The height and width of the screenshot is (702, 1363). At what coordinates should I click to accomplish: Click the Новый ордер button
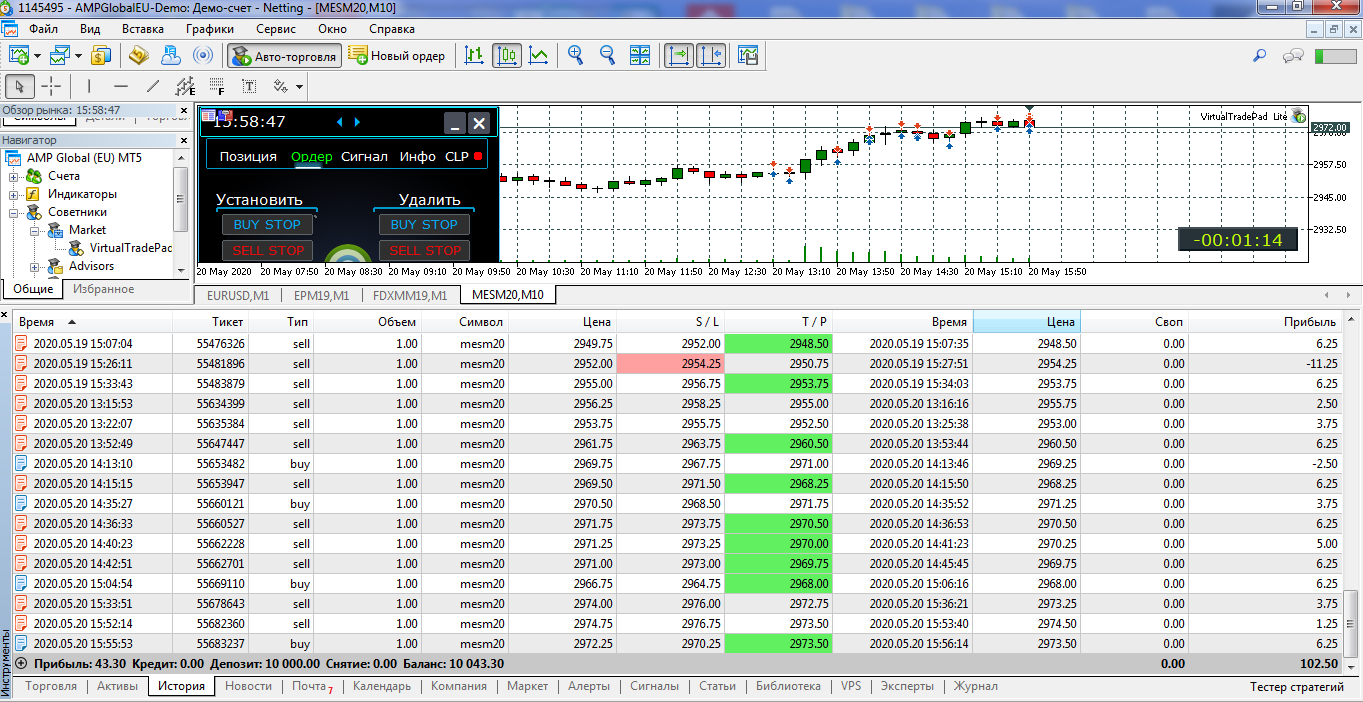click(397, 56)
